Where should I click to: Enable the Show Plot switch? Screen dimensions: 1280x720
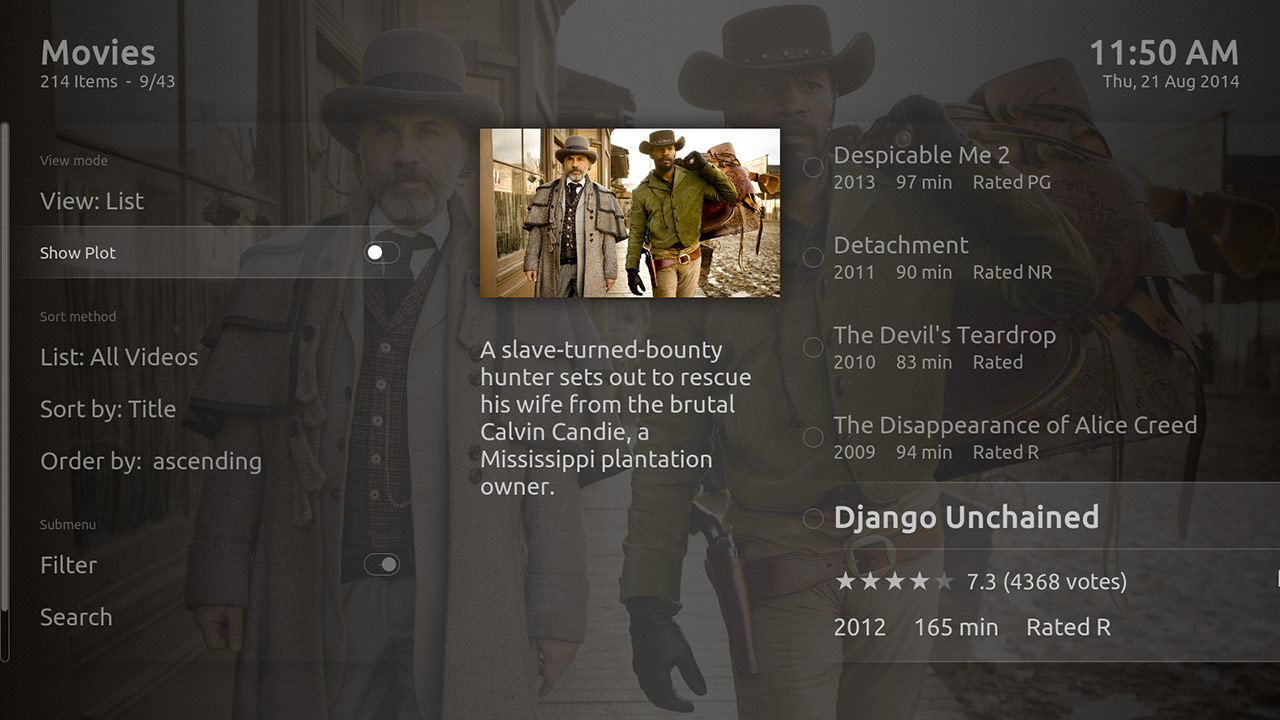(x=382, y=253)
